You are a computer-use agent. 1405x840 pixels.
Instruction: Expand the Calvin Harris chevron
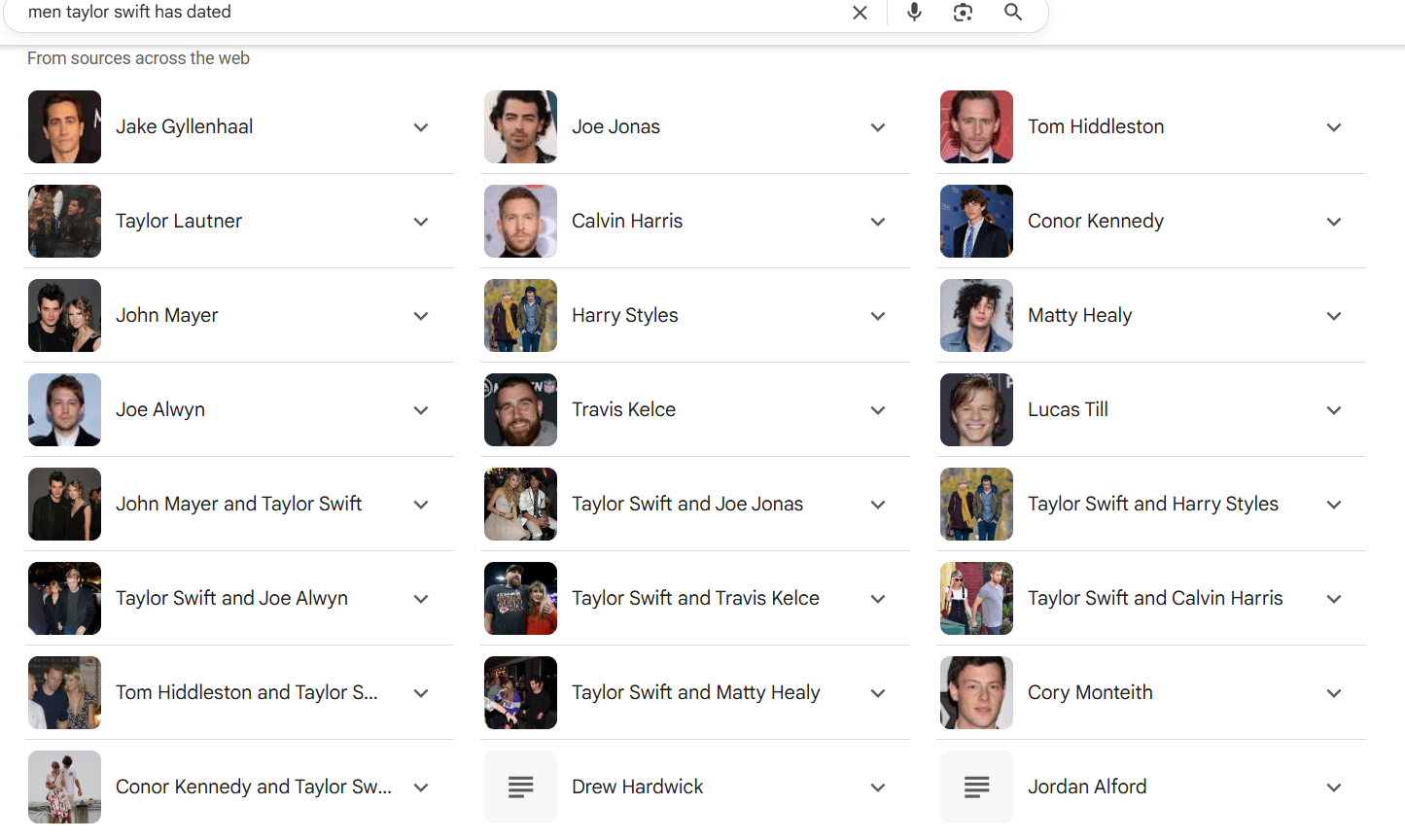(878, 222)
